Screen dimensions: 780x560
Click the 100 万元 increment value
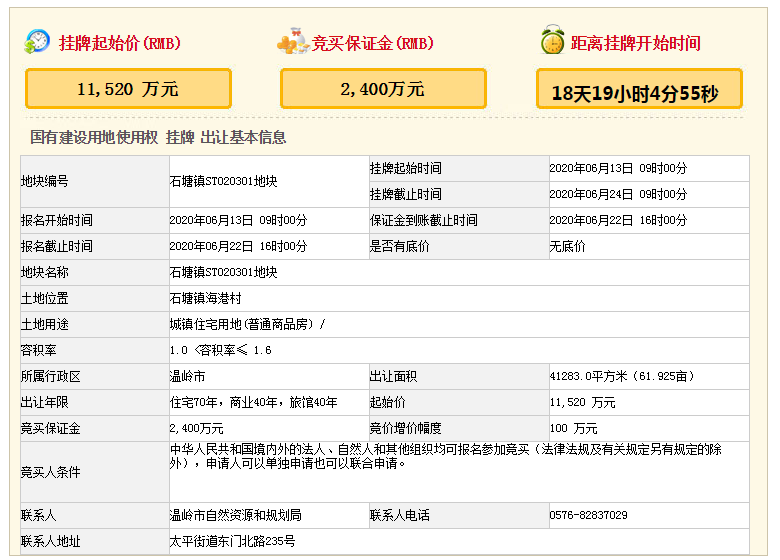tap(574, 428)
